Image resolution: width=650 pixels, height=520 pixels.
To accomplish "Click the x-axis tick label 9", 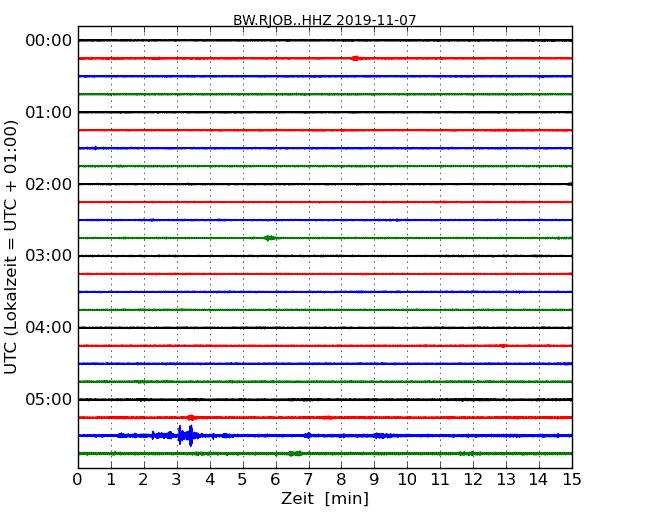I will pyautogui.click(x=374, y=480).
